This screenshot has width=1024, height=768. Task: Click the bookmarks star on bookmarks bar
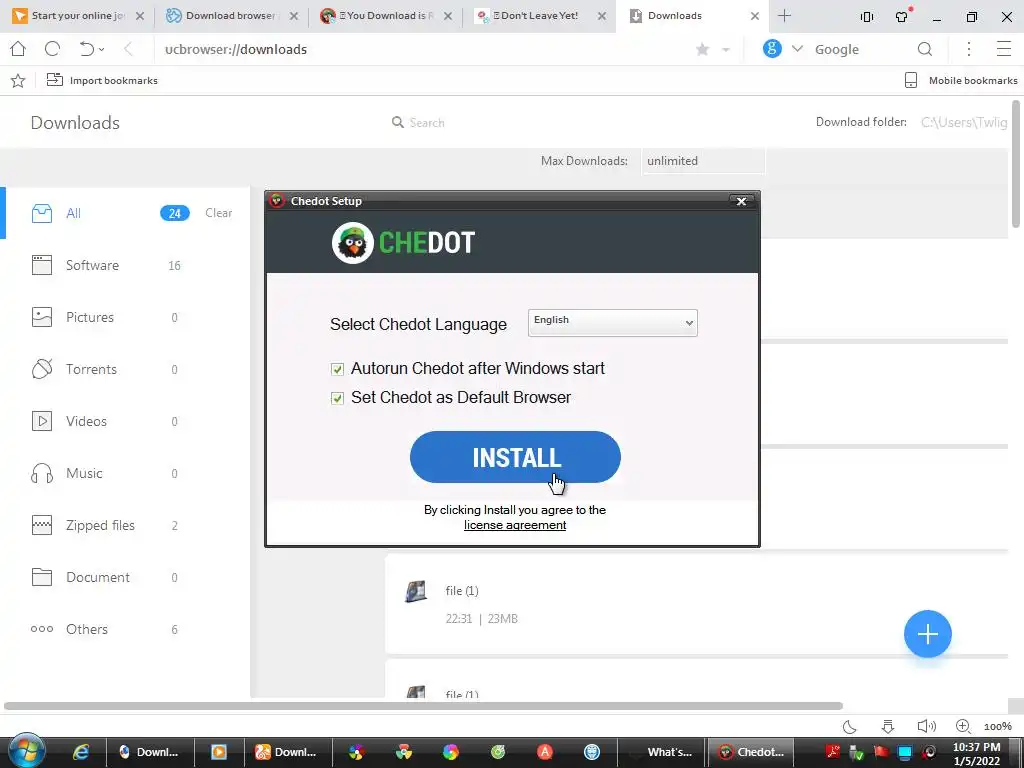18,80
